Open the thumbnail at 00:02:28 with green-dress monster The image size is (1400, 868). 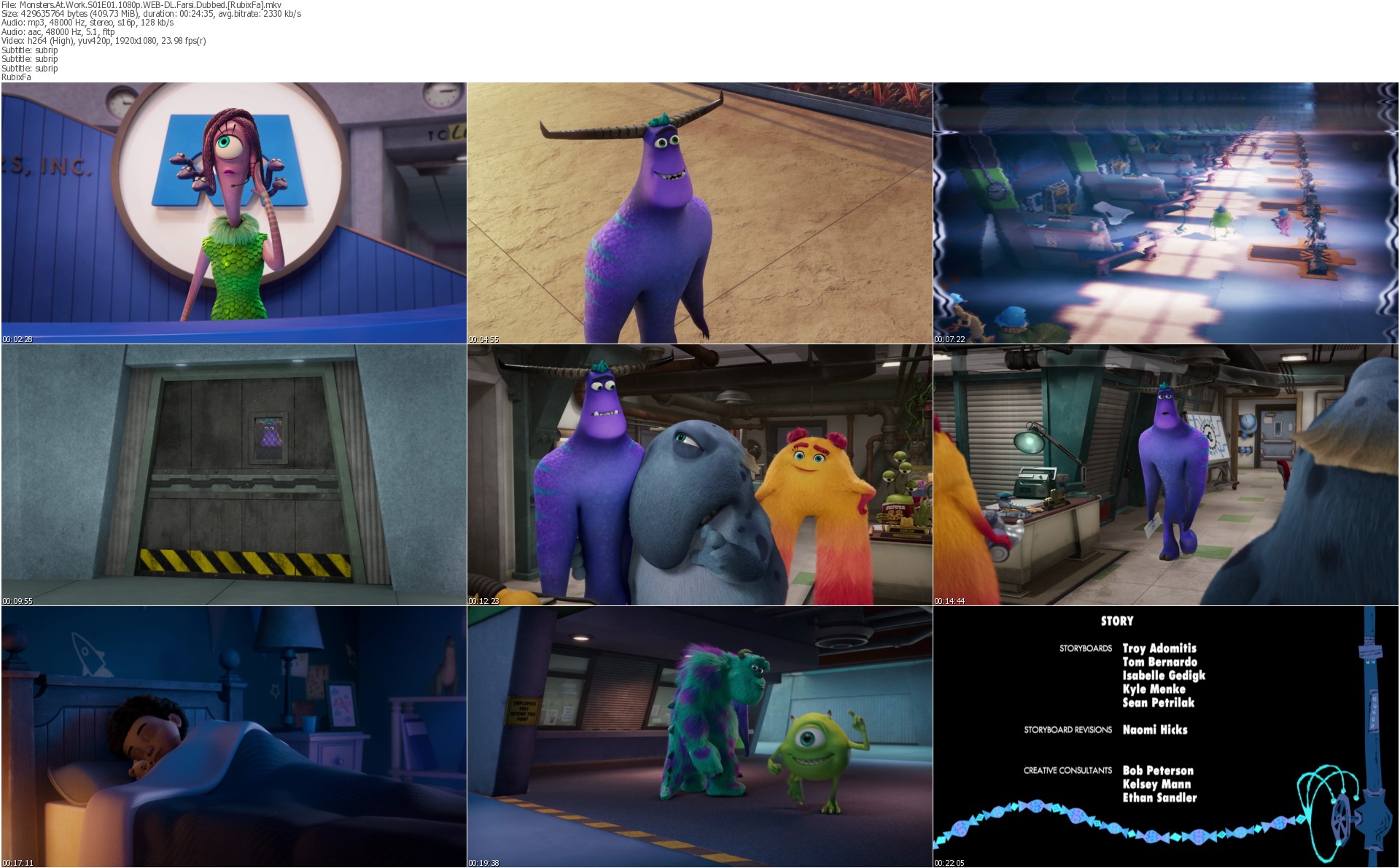pos(233,213)
